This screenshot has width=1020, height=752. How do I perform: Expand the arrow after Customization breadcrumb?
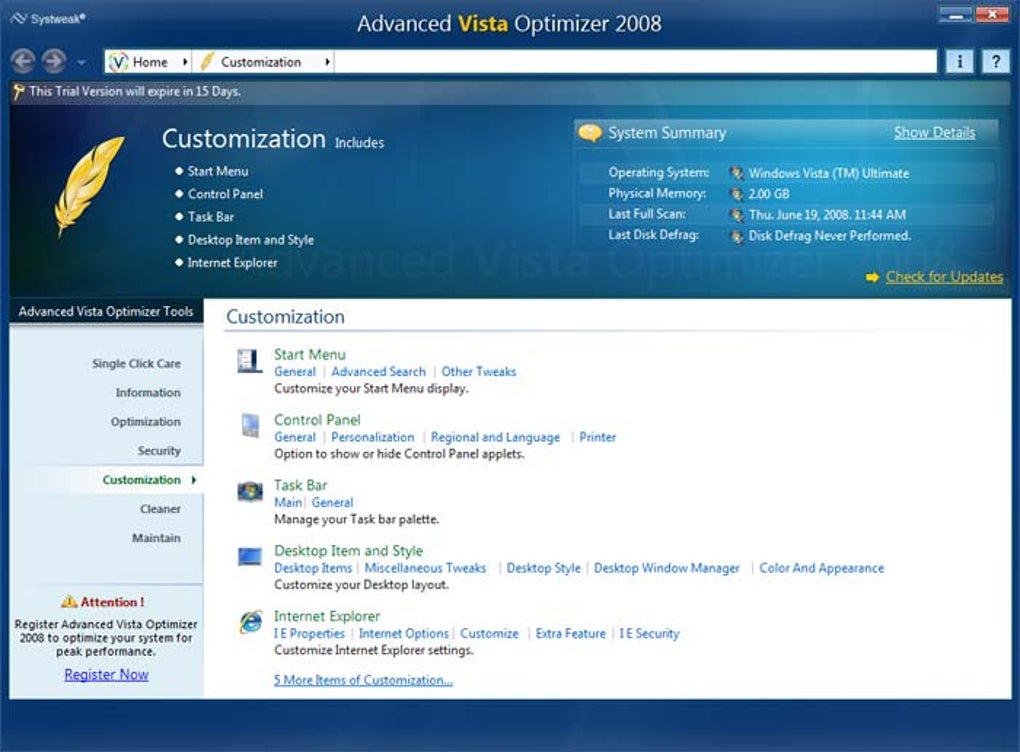327,62
